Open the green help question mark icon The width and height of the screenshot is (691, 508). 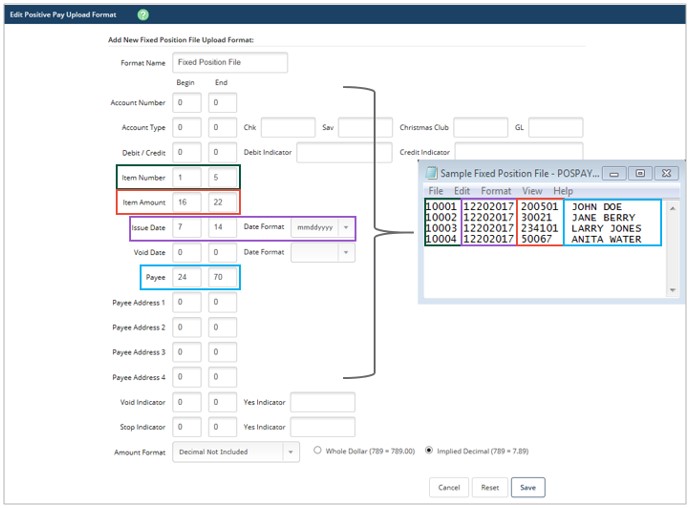pyautogui.click(x=143, y=15)
